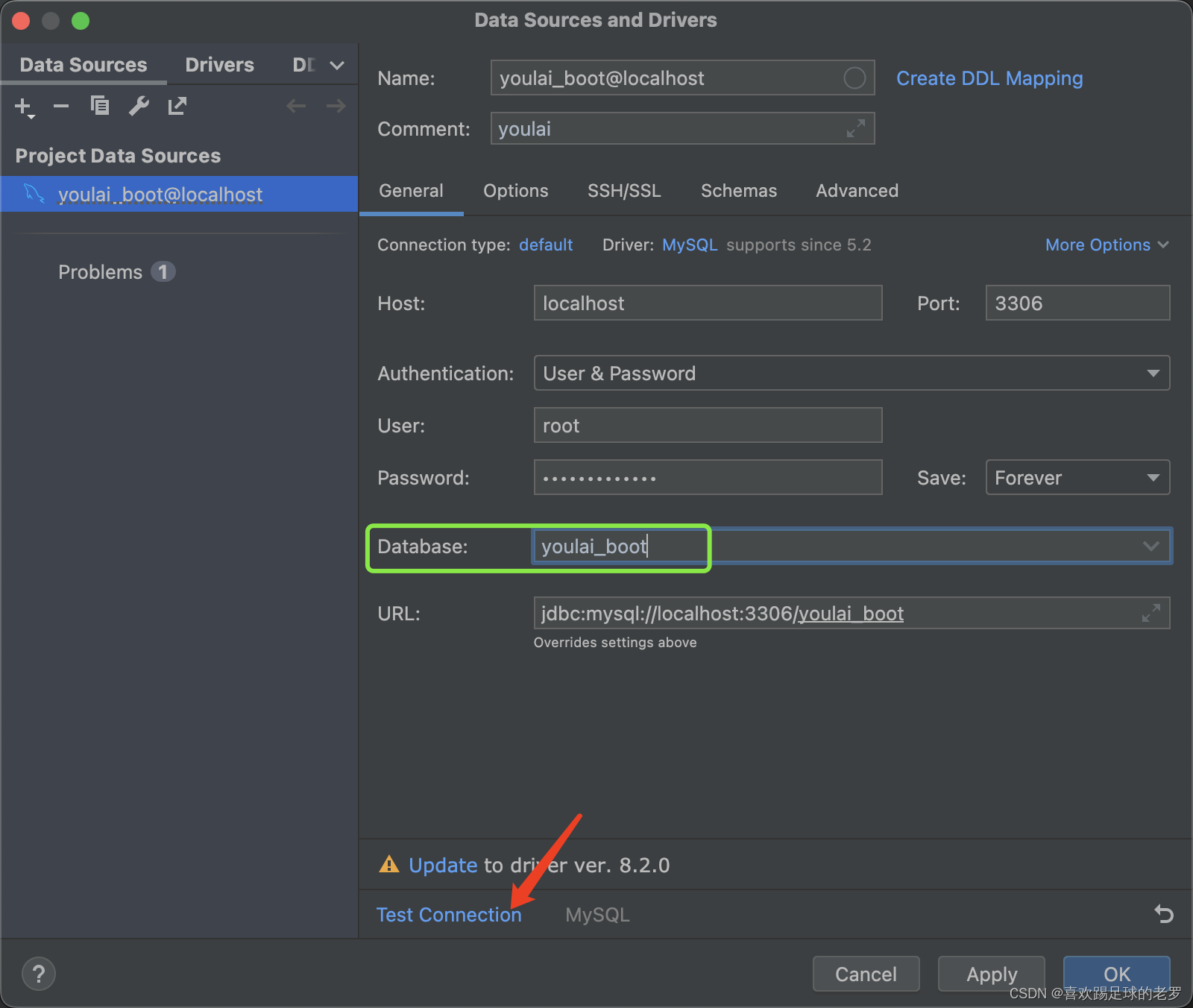Click the Cancel button
The width and height of the screenshot is (1193, 1008).
point(866,974)
